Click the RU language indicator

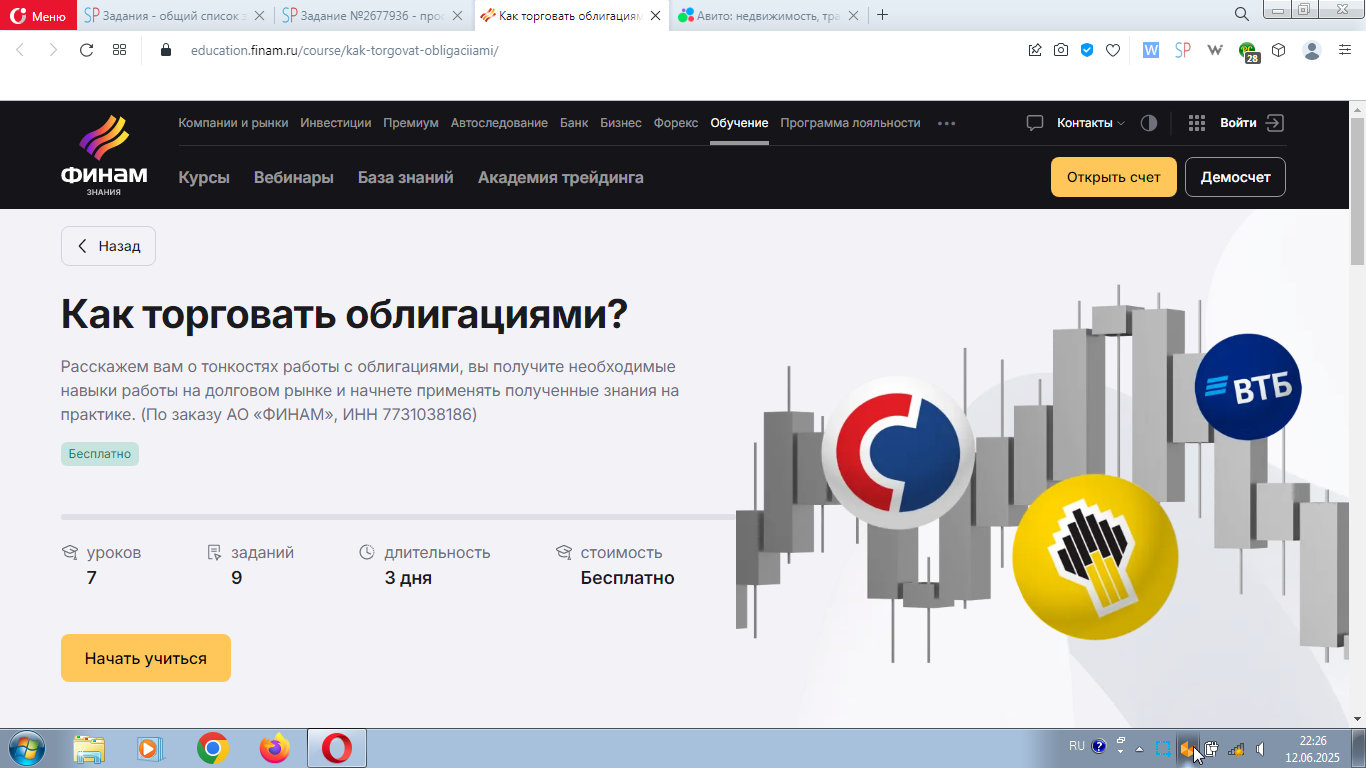[x=1076, y=746]
